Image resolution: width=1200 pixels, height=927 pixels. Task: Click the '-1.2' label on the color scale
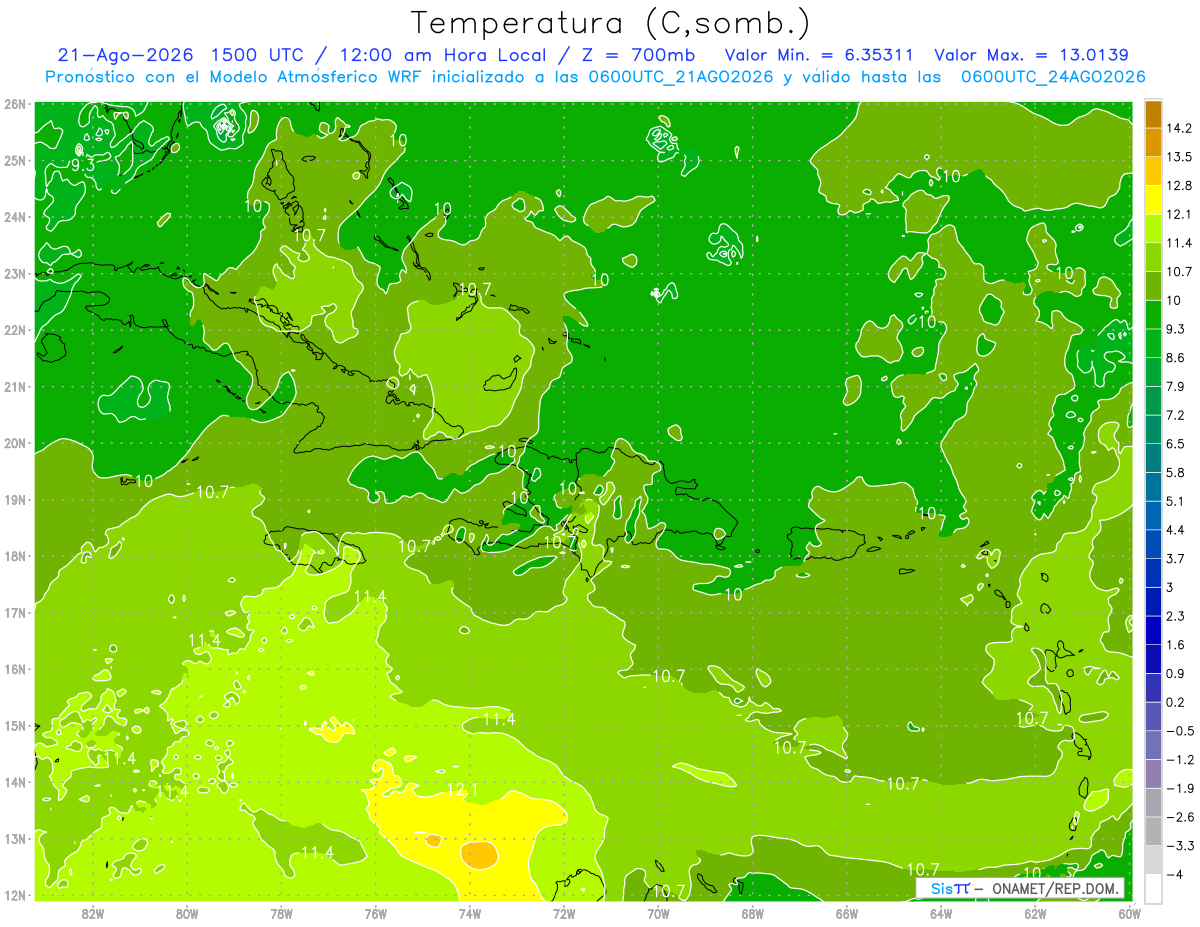(x=1179, y=760)
